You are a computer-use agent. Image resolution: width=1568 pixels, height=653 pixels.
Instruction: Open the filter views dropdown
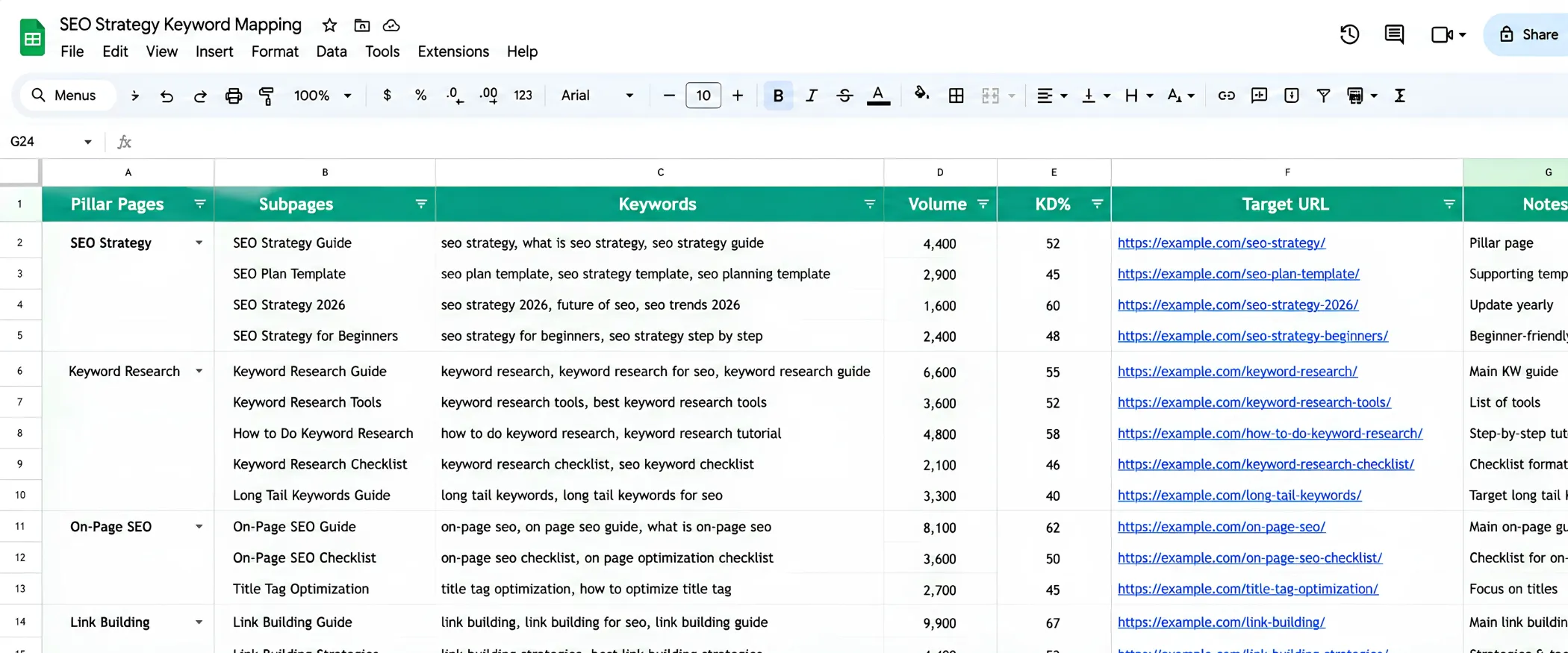pyautogui.click(x=1362, y=96)
